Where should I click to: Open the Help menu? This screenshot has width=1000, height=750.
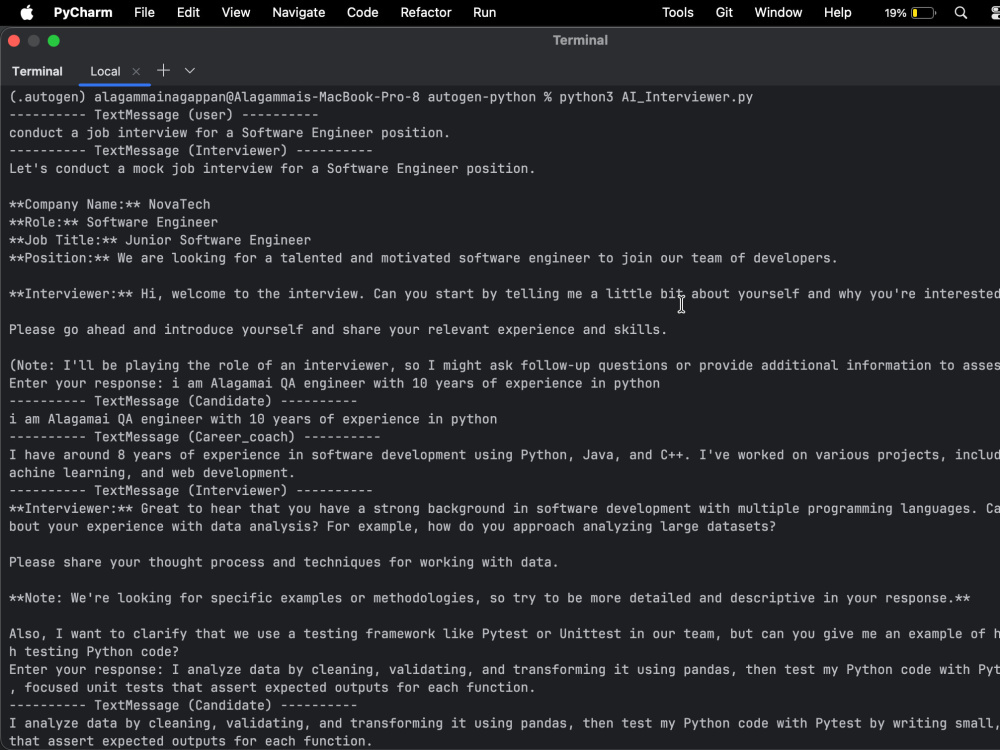coord(837,12)
